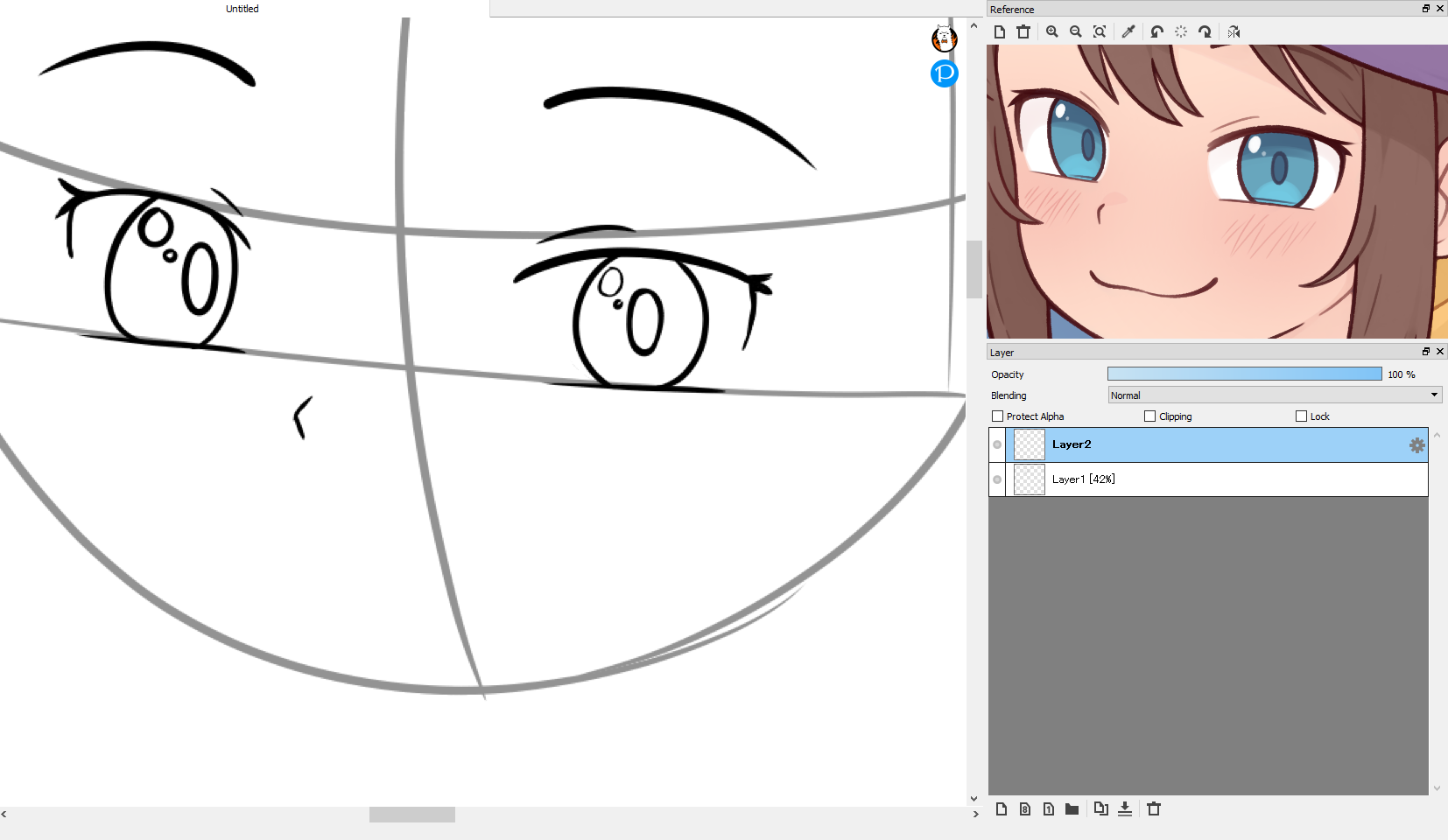Screen dimensions: 1448x840
Task: Zoom out of the reference image
Action: pos(1076,32)
